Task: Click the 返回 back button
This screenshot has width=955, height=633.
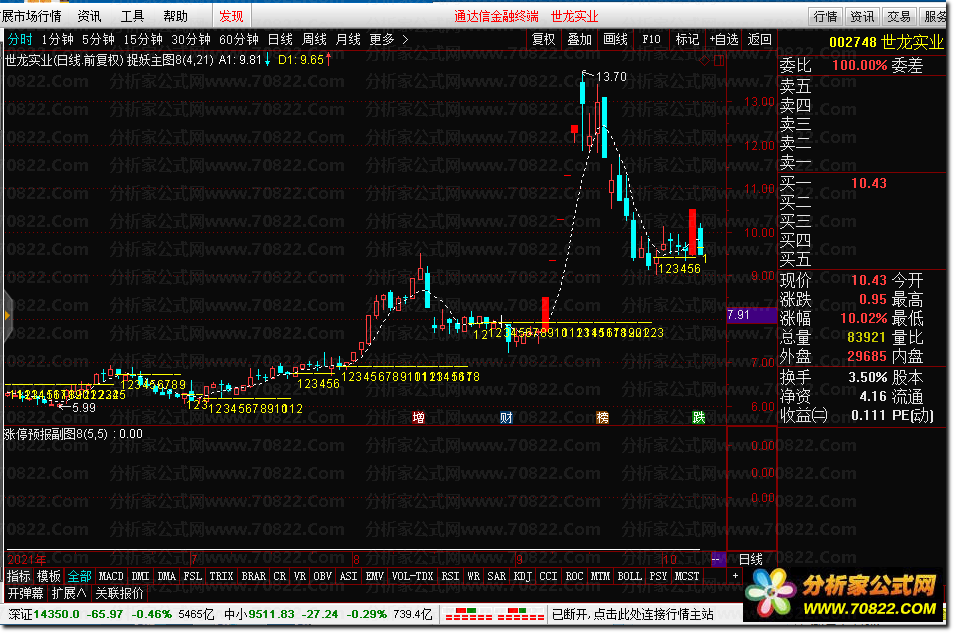Action: pos(759,40)
